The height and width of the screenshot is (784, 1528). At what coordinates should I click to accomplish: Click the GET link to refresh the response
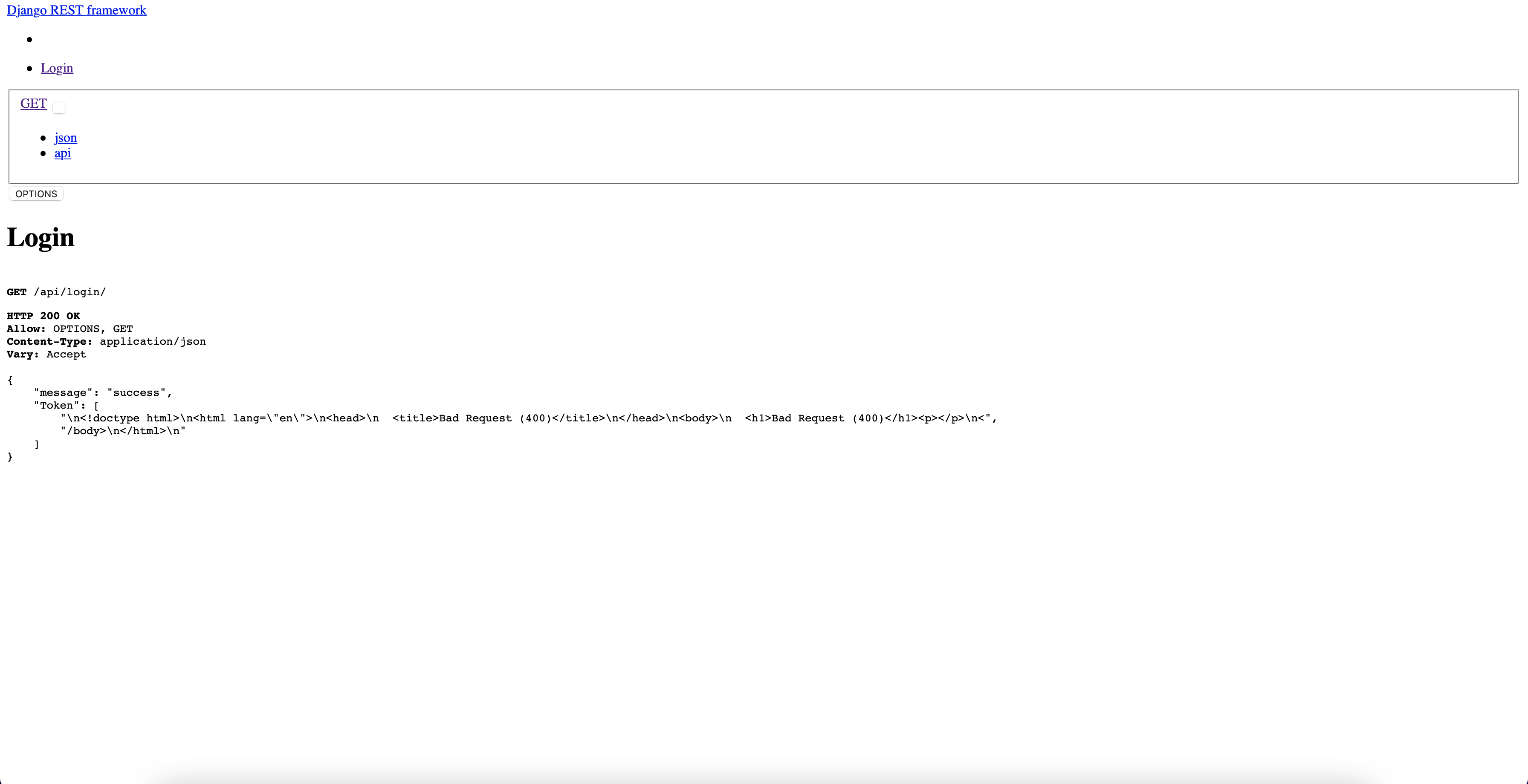pos(33,103)
